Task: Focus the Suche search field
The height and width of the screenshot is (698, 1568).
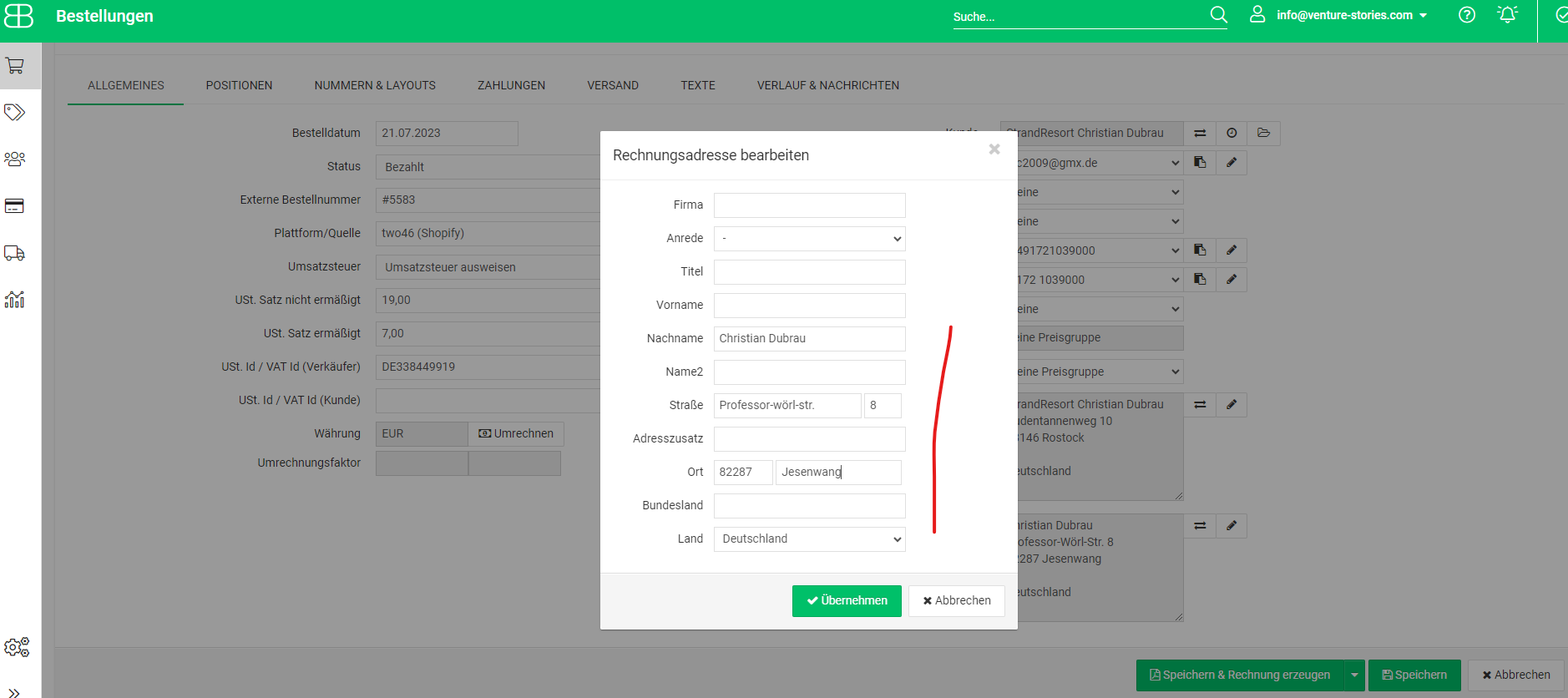Action: point(1080,17)
